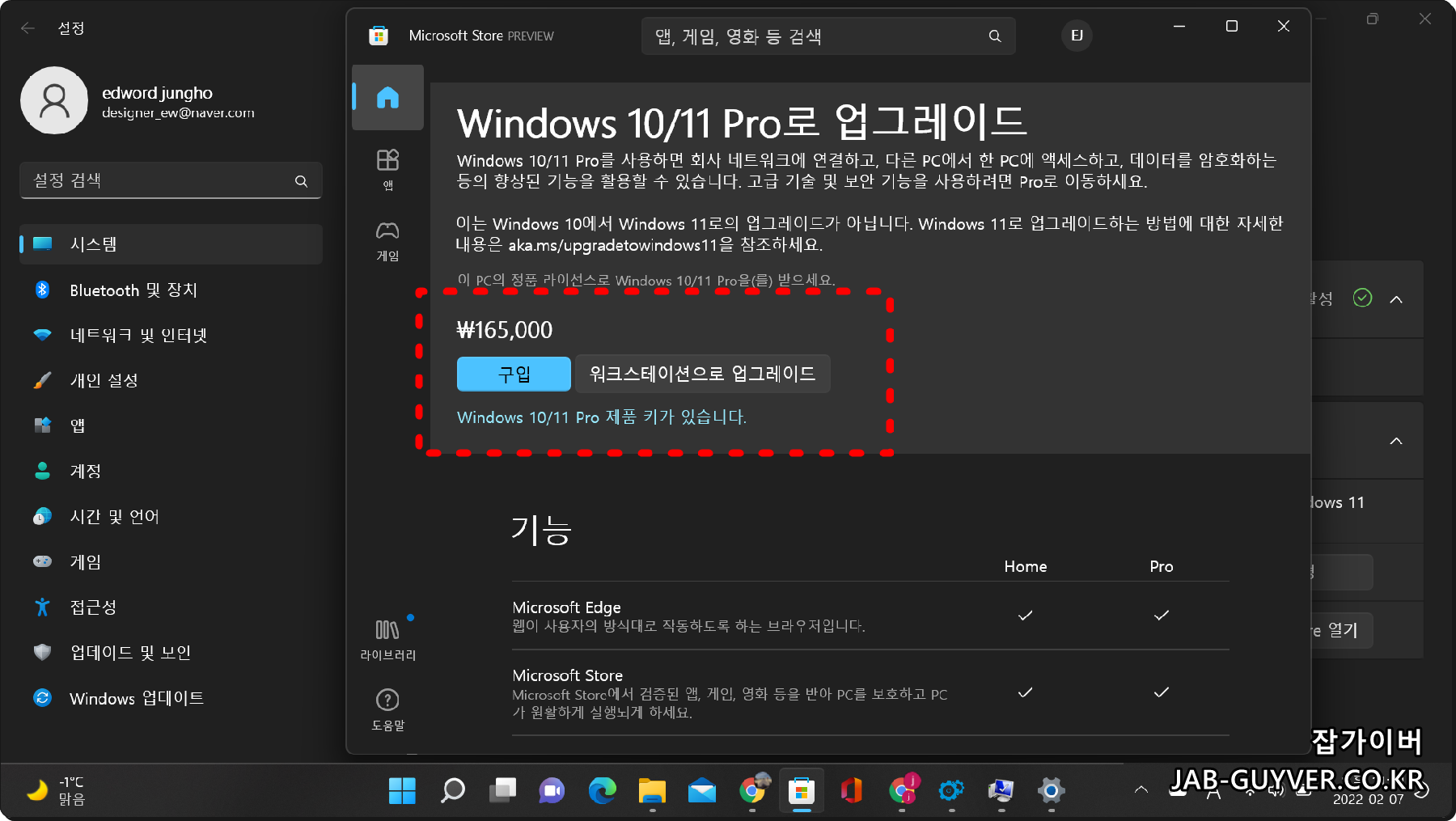Open Teams Chat from taskbar
Screen dimensions: 1456x821
[x=552, y=790]
